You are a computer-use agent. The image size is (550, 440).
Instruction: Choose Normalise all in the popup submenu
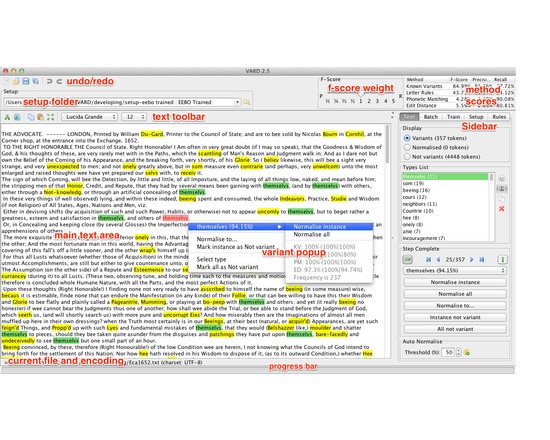point(329,234)
